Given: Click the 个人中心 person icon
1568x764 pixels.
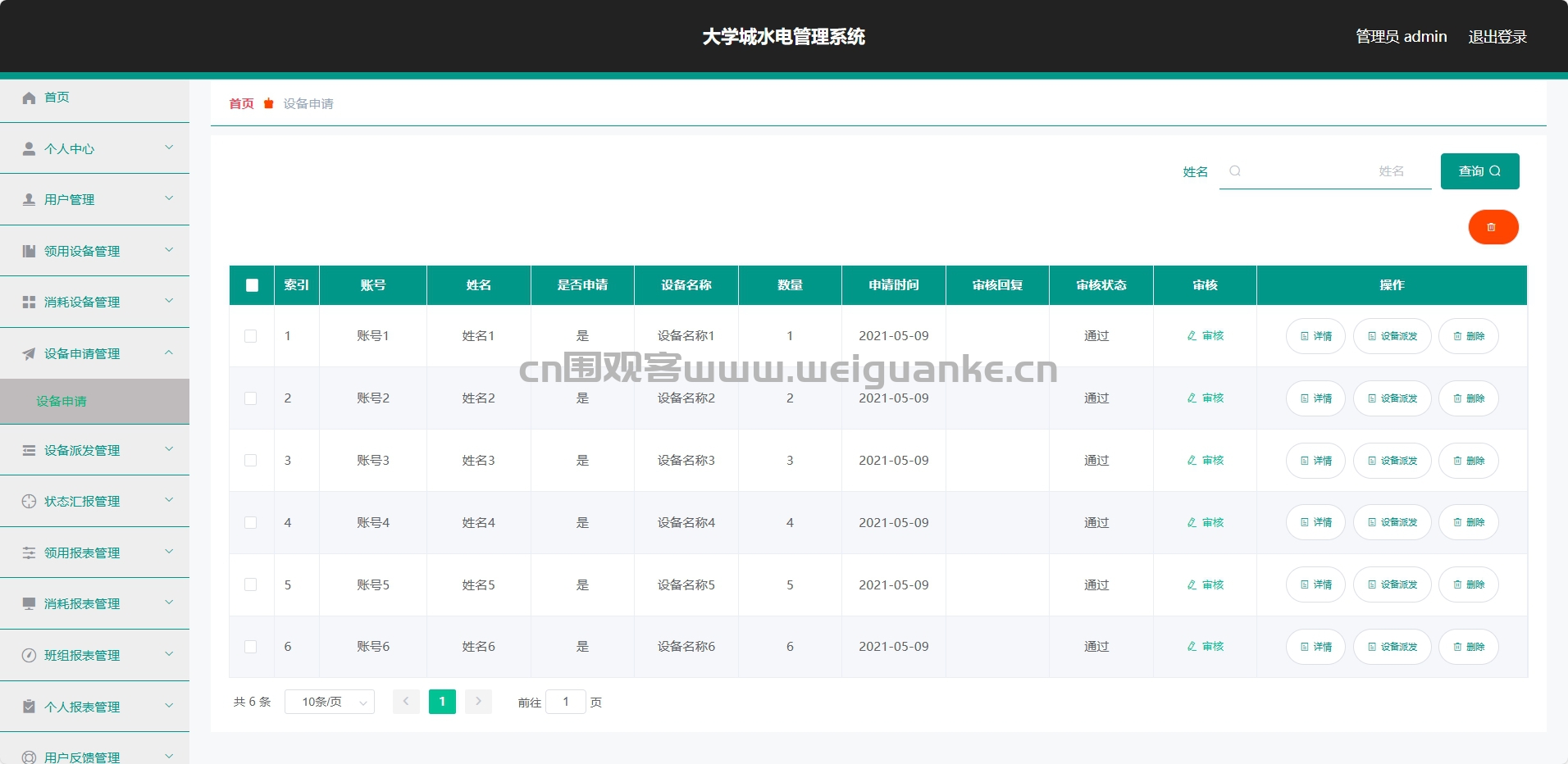Looking at the screenshot, I should point(29,148).
